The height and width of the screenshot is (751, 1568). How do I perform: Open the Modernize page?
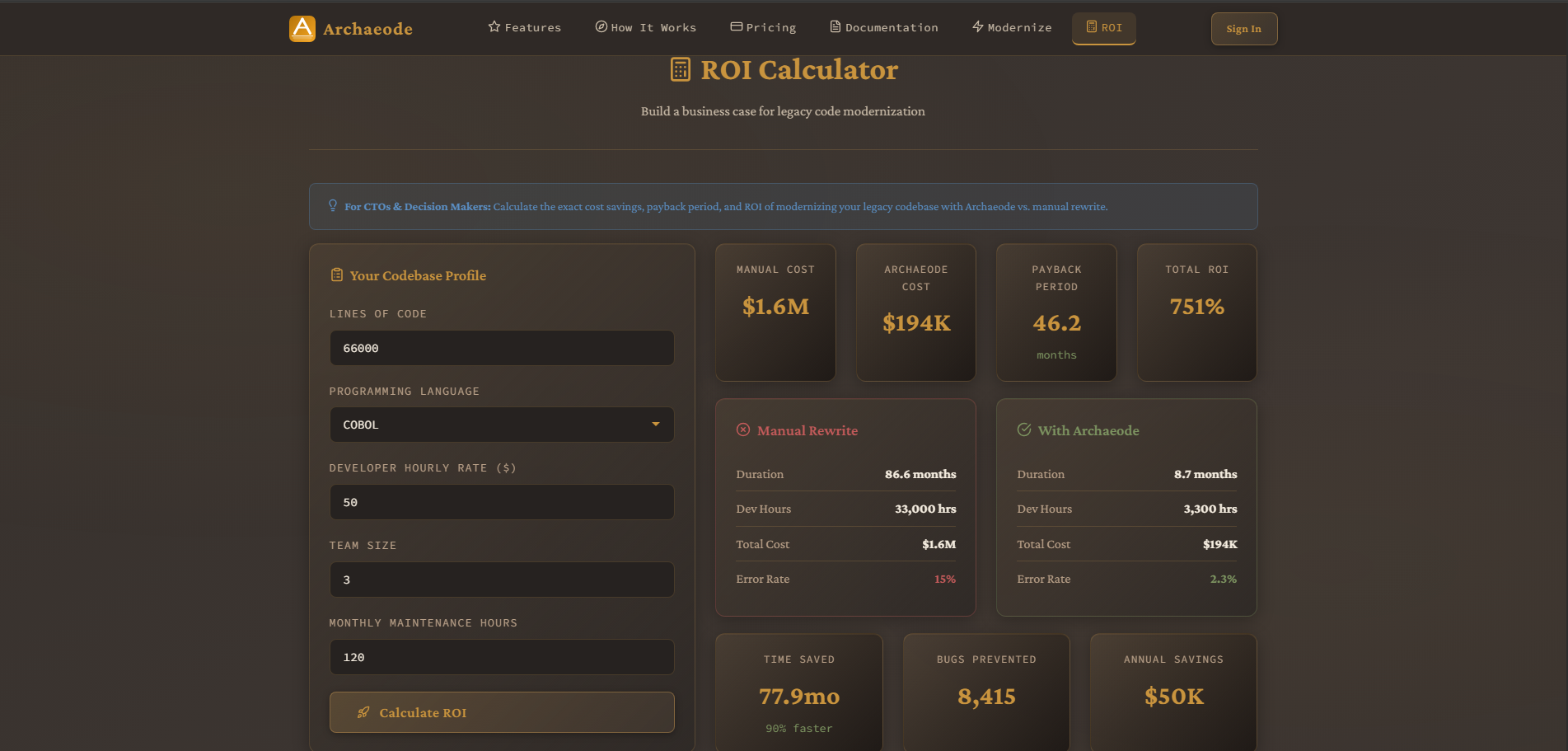(x=1012, y=28)
